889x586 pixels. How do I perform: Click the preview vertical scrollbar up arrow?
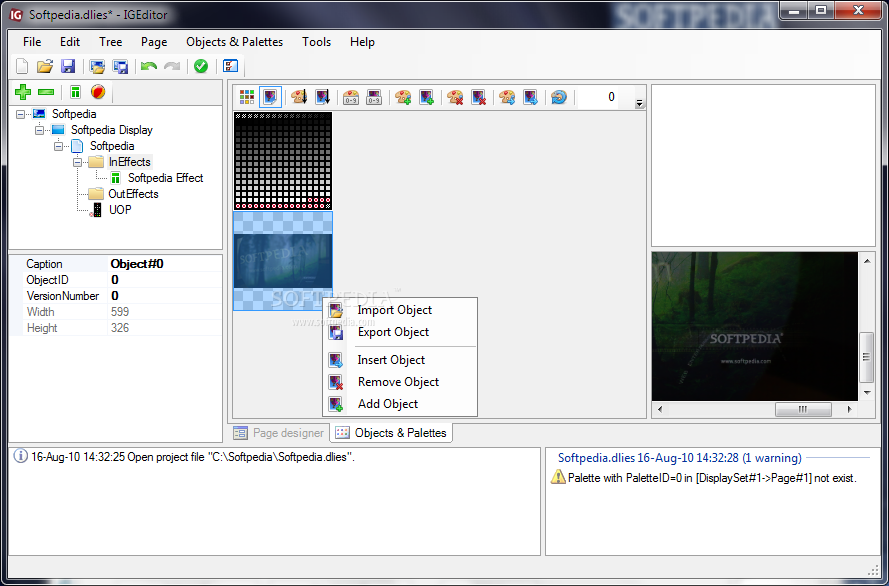click(x=867, y=261)
